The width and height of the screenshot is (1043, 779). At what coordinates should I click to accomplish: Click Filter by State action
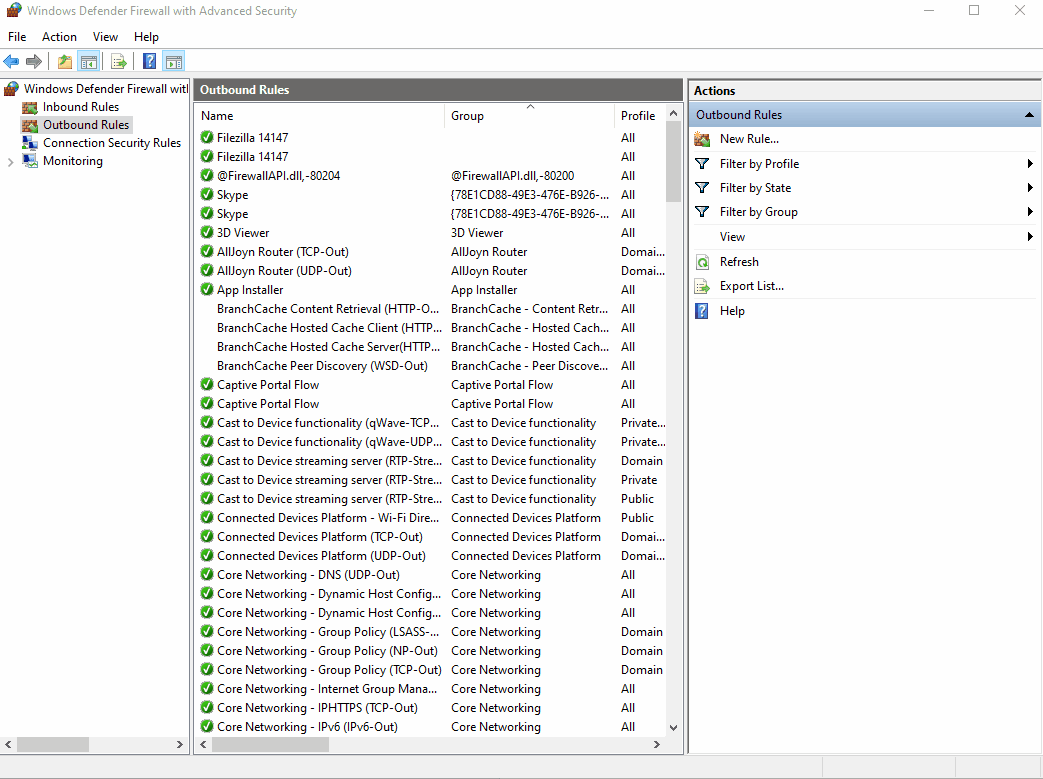(755, 188)
